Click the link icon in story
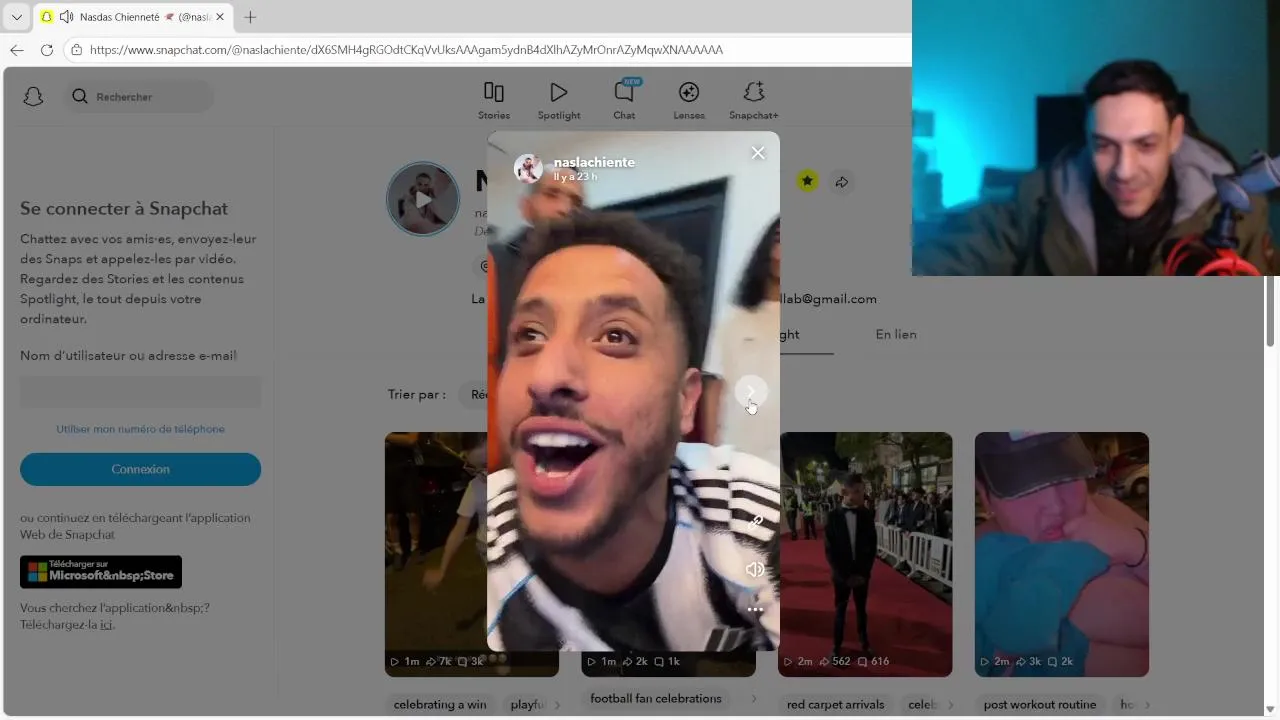1280x720 pixels. [755, 522]
